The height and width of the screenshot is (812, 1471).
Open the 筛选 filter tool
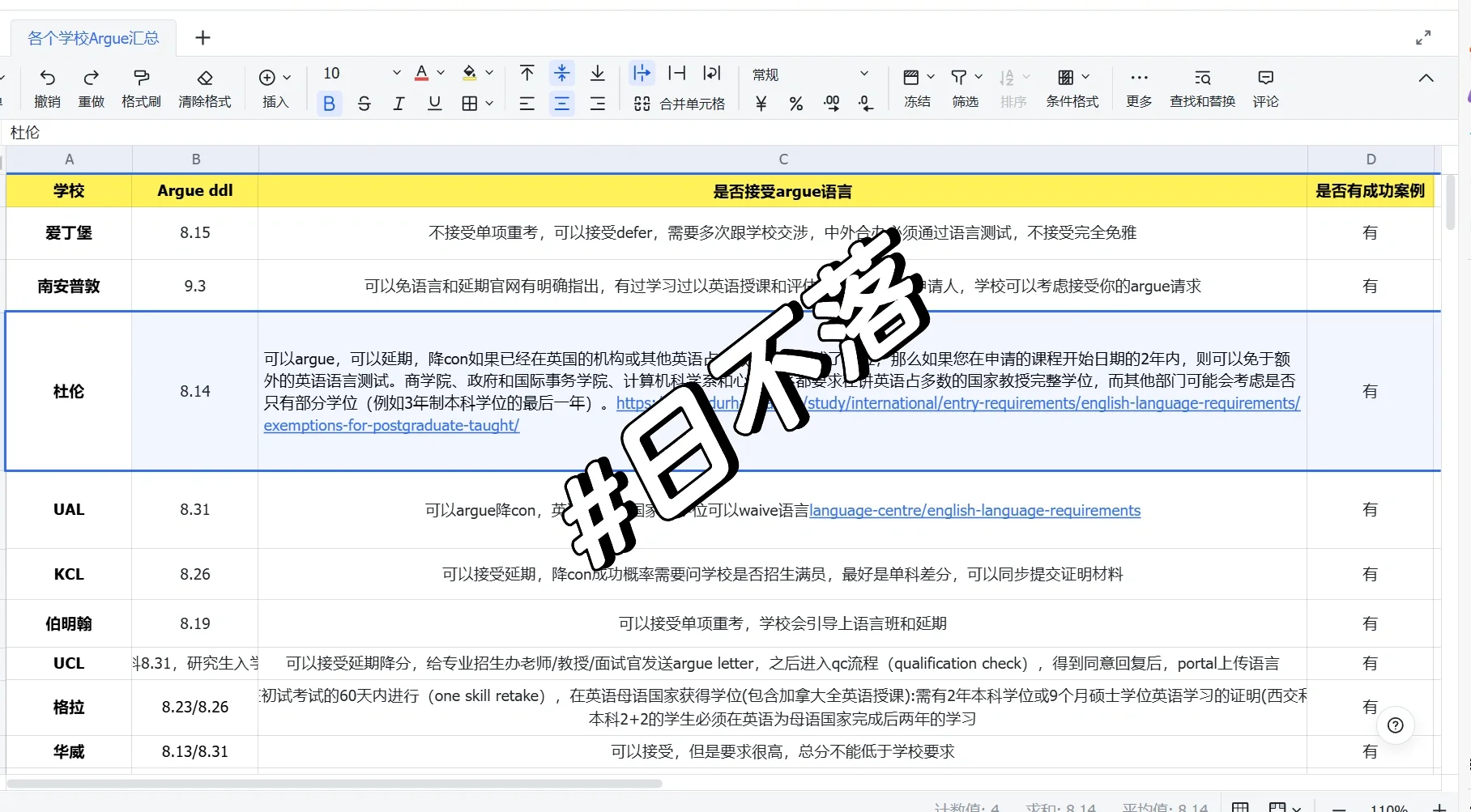pos(966,88)
